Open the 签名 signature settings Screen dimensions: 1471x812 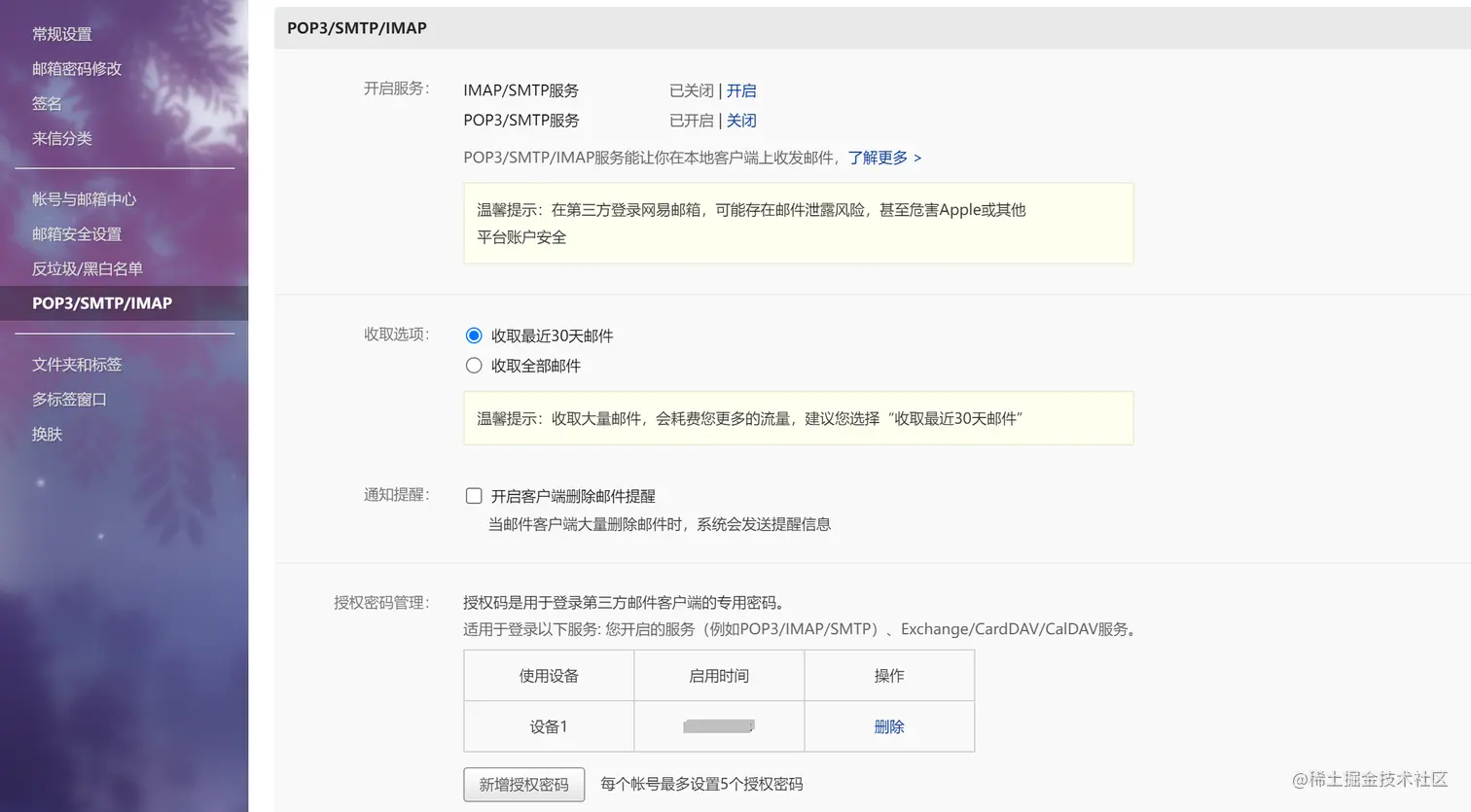pos(46,103)
